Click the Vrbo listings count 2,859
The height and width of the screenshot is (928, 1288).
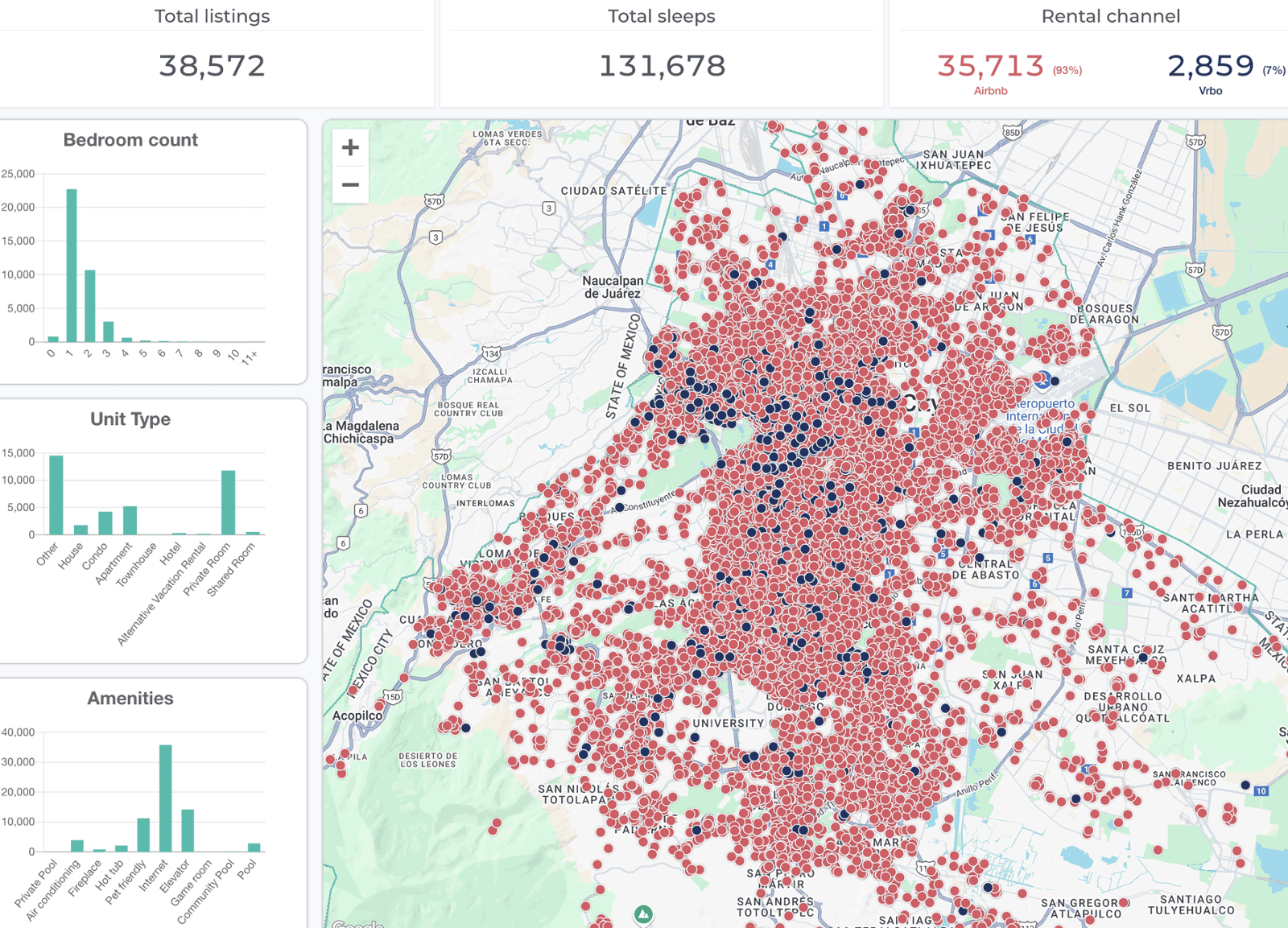[x=1211, y=66]
